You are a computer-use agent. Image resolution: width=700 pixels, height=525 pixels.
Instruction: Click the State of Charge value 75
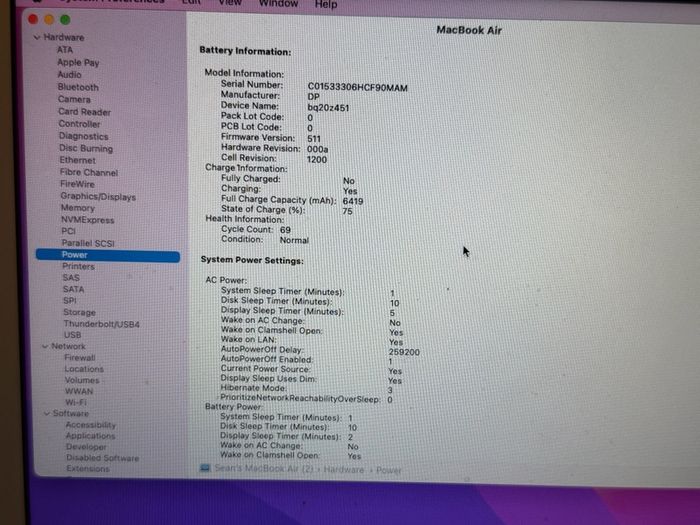pyautogui.click(x=347, y=212)
